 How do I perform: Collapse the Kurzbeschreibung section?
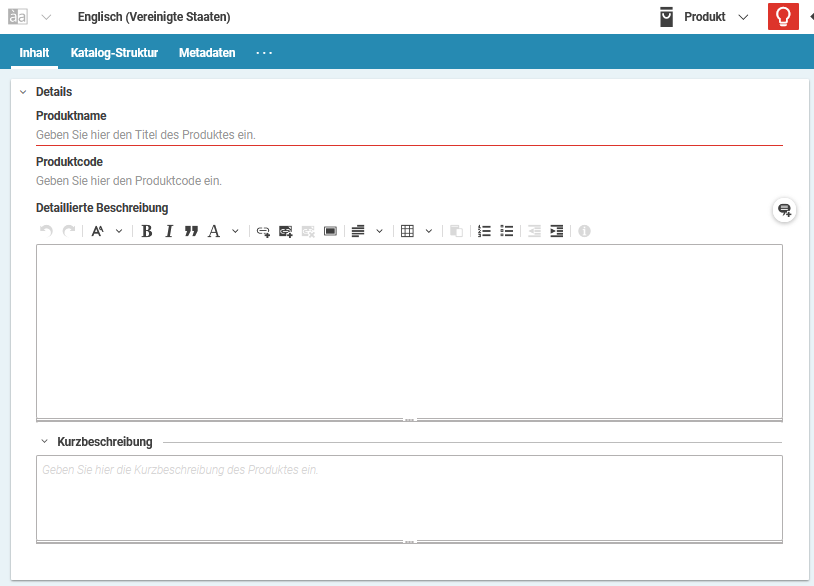45,441
